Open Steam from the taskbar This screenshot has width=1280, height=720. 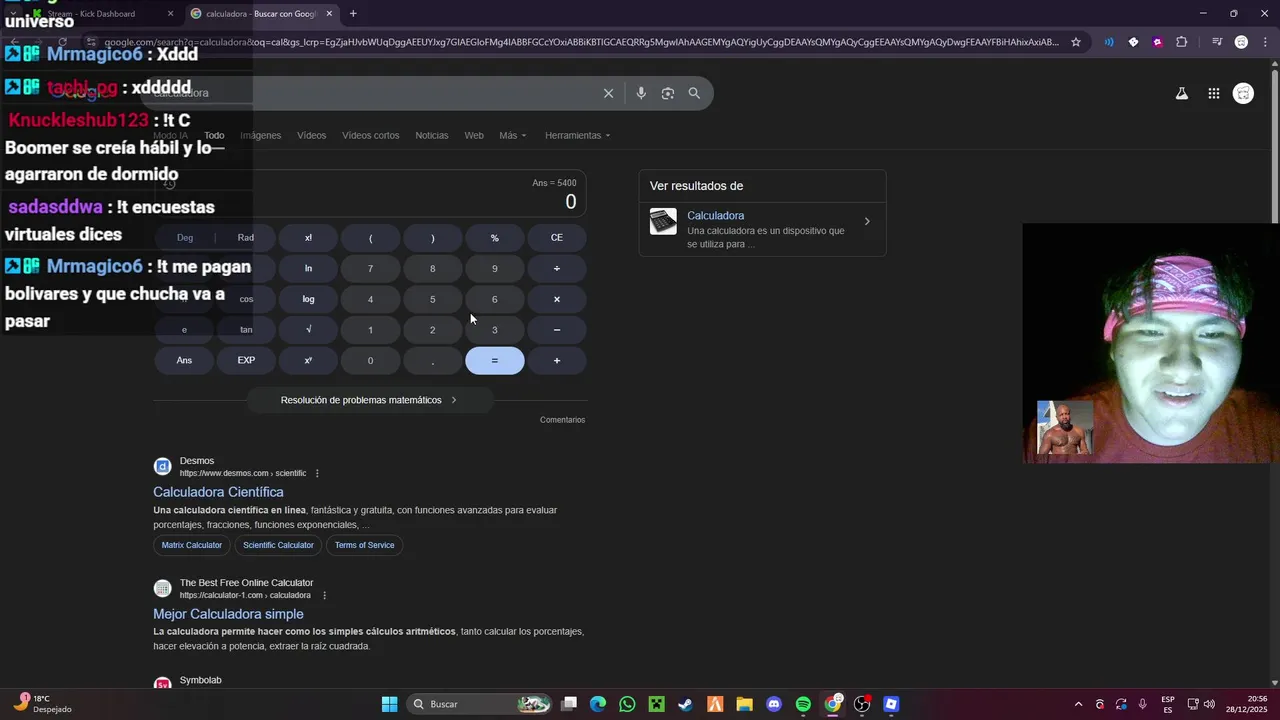tap(685, 704)
